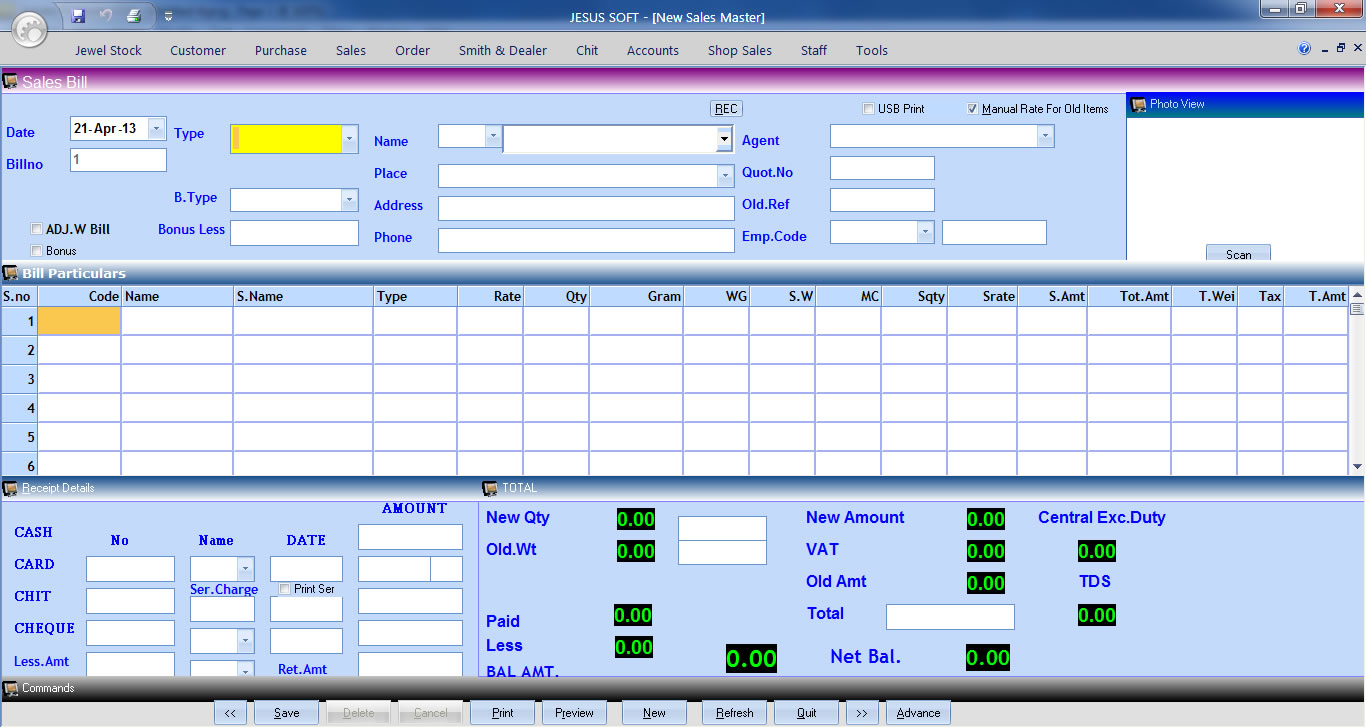Image resolution: width=1366 pixels, height=728 pixels.
Task: Expand the Agent combo box
Action: 1045,136
